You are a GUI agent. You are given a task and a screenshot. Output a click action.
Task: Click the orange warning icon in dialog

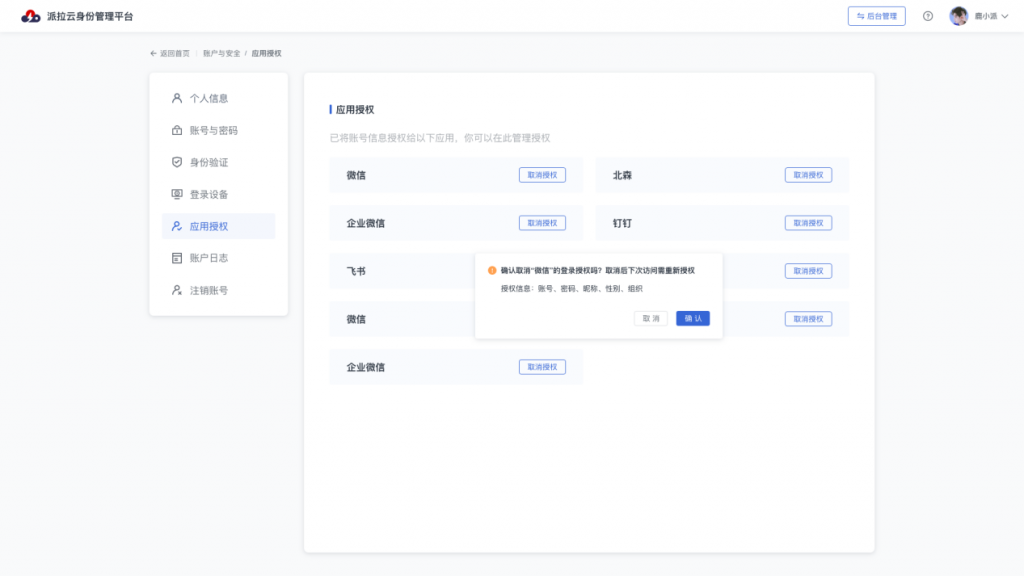[x=492, y=270]
